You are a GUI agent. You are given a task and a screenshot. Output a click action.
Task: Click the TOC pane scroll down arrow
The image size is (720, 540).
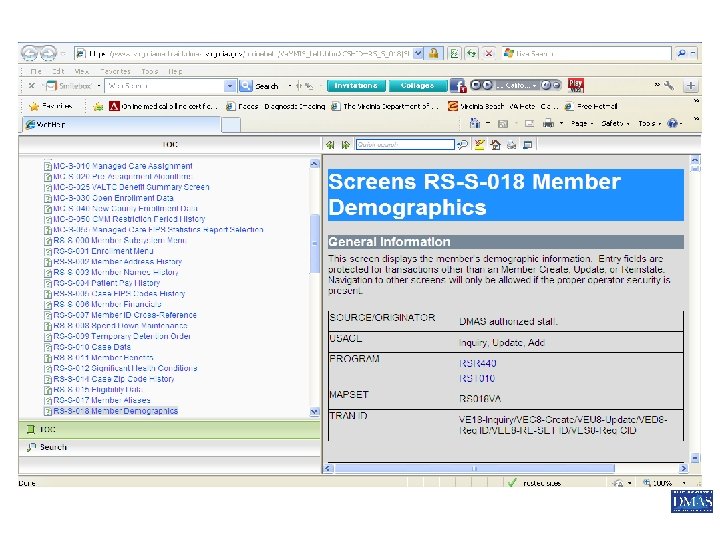coord(315,412)
